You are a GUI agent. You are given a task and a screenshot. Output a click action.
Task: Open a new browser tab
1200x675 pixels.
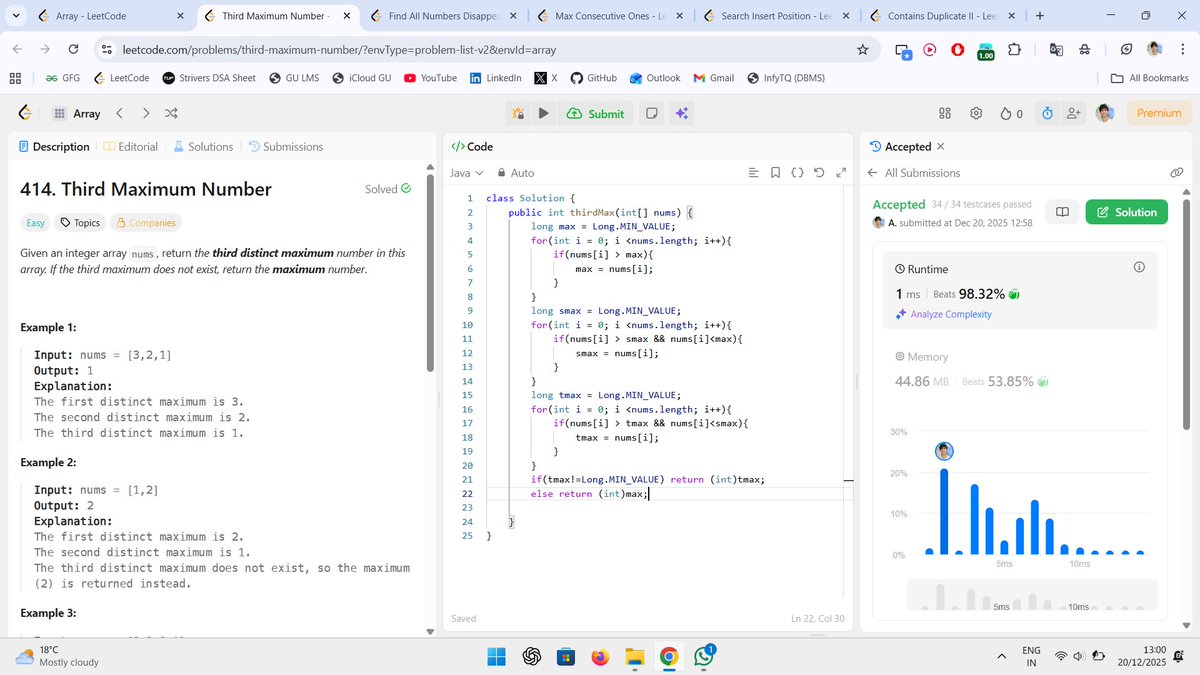pos(1040,16)
